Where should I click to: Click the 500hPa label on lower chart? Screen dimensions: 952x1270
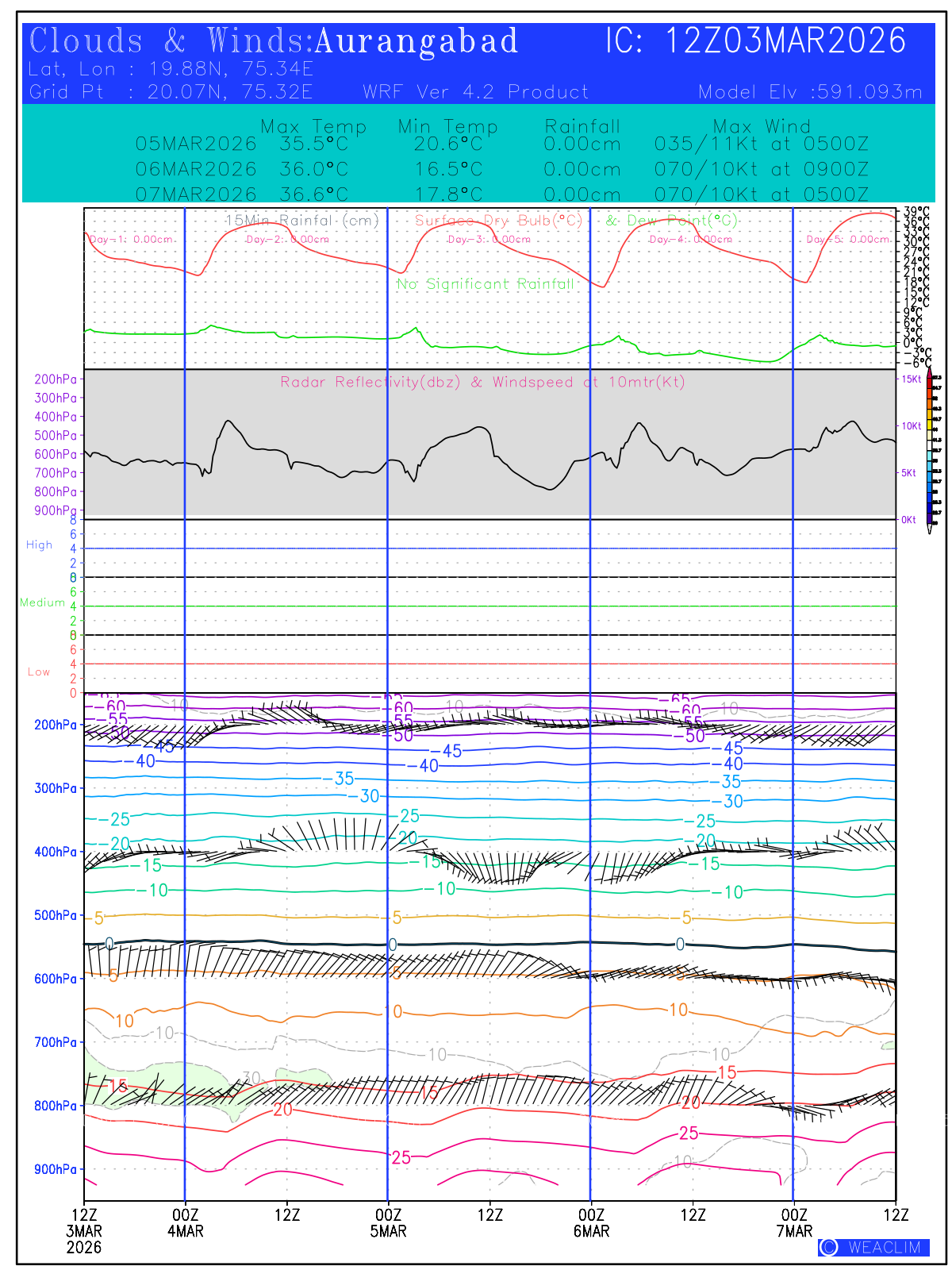[x=56, y=915]
